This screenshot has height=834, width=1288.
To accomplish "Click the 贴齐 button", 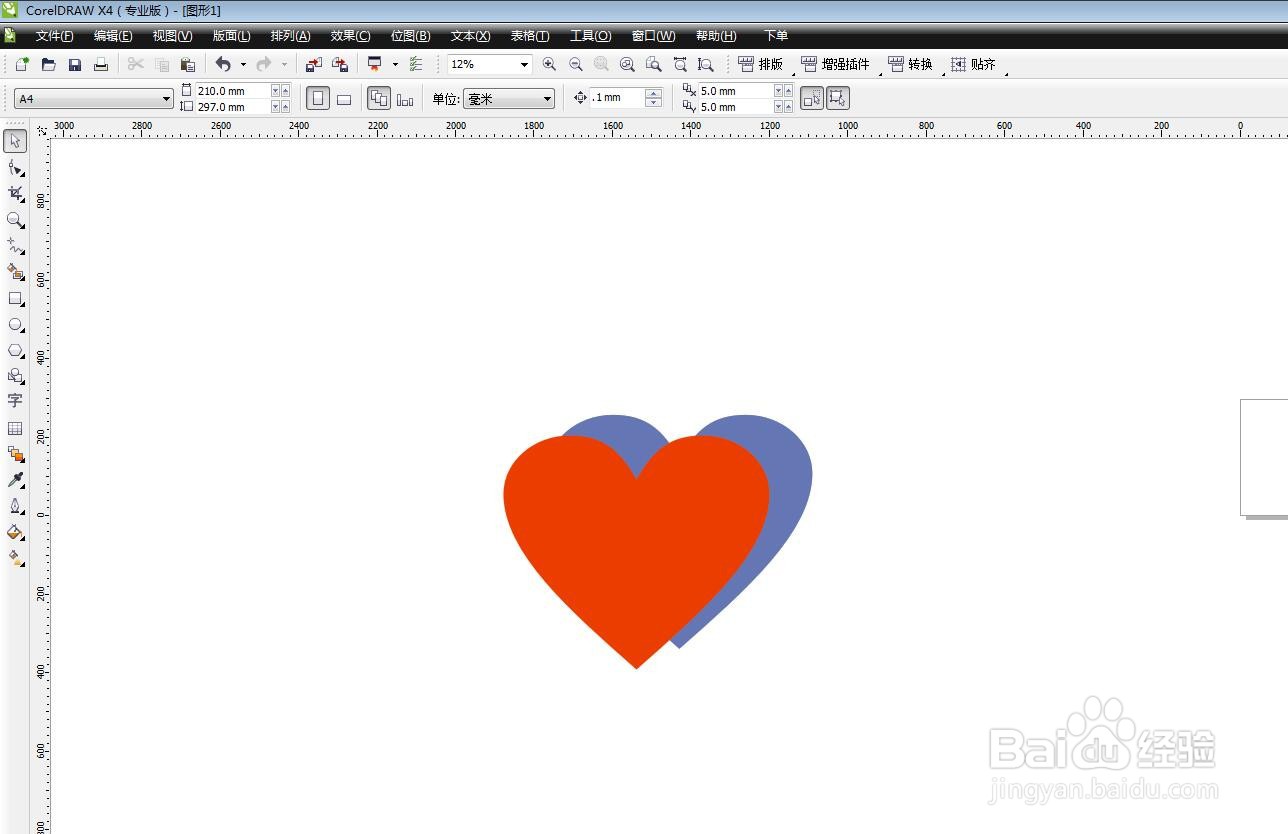I will [x=973, y=64].
